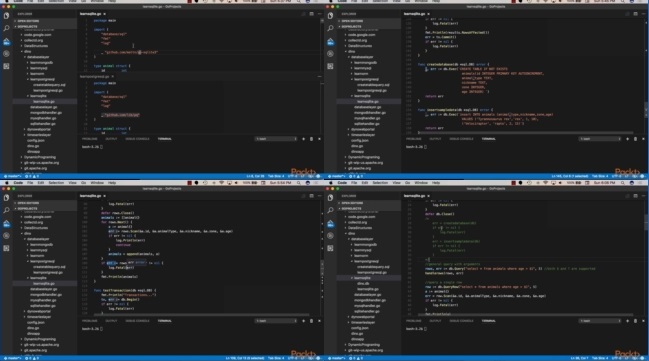The width and height of the screenshot is (649, 361).
Task: Open Search view in top-right window
Action: click(330, 28)
